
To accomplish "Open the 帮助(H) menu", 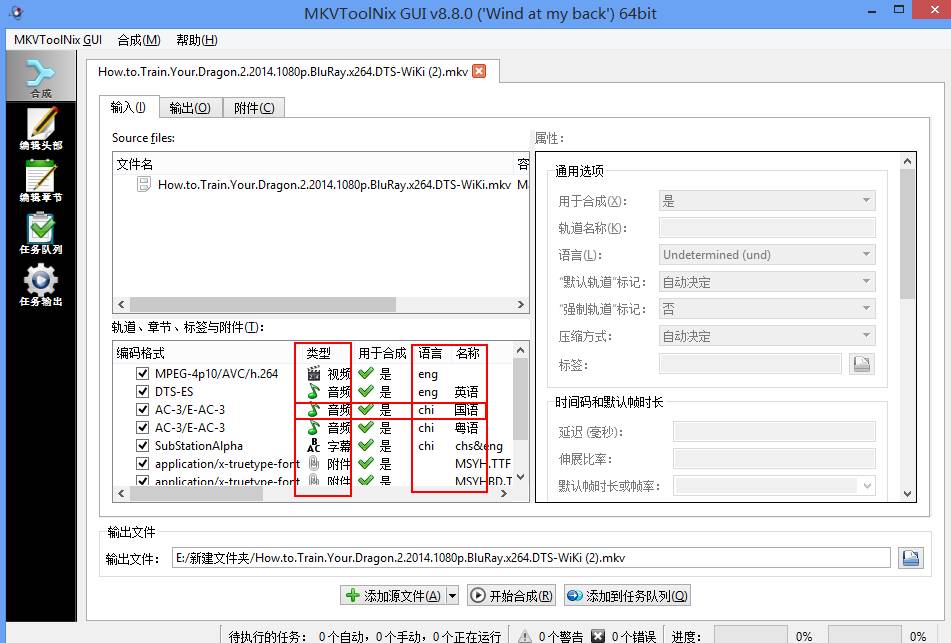I will point(197,40).
